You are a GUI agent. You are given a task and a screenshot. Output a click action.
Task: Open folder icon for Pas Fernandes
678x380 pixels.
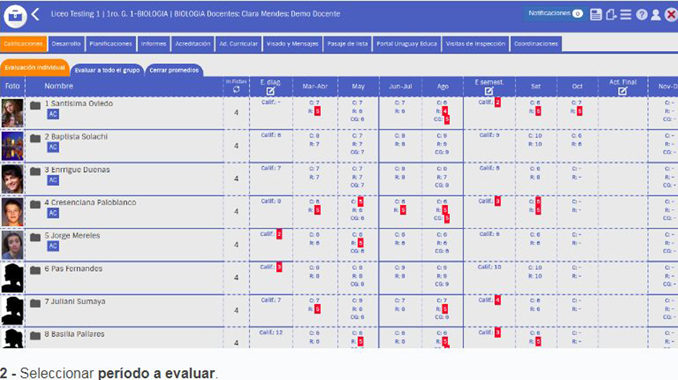(x=35, y=270)
